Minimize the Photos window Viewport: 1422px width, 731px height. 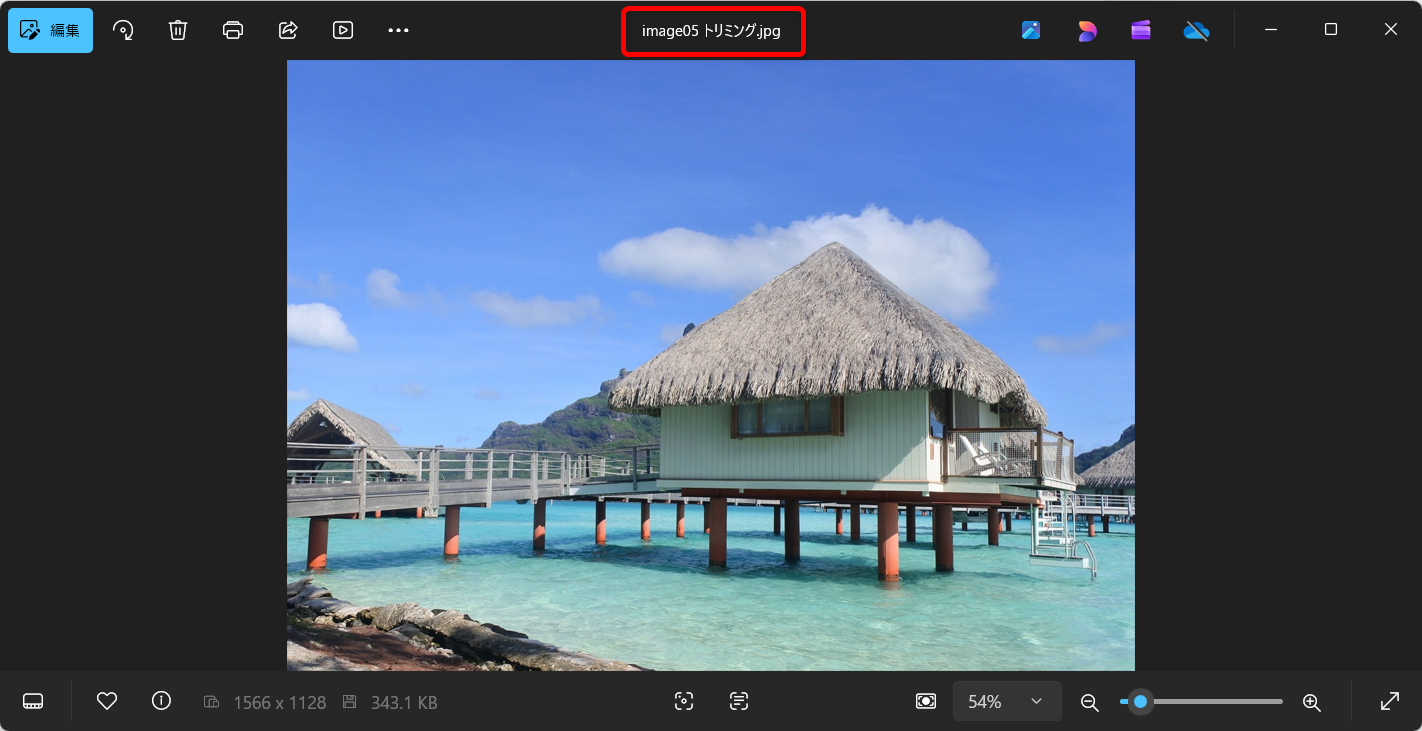click(1271, 30)
